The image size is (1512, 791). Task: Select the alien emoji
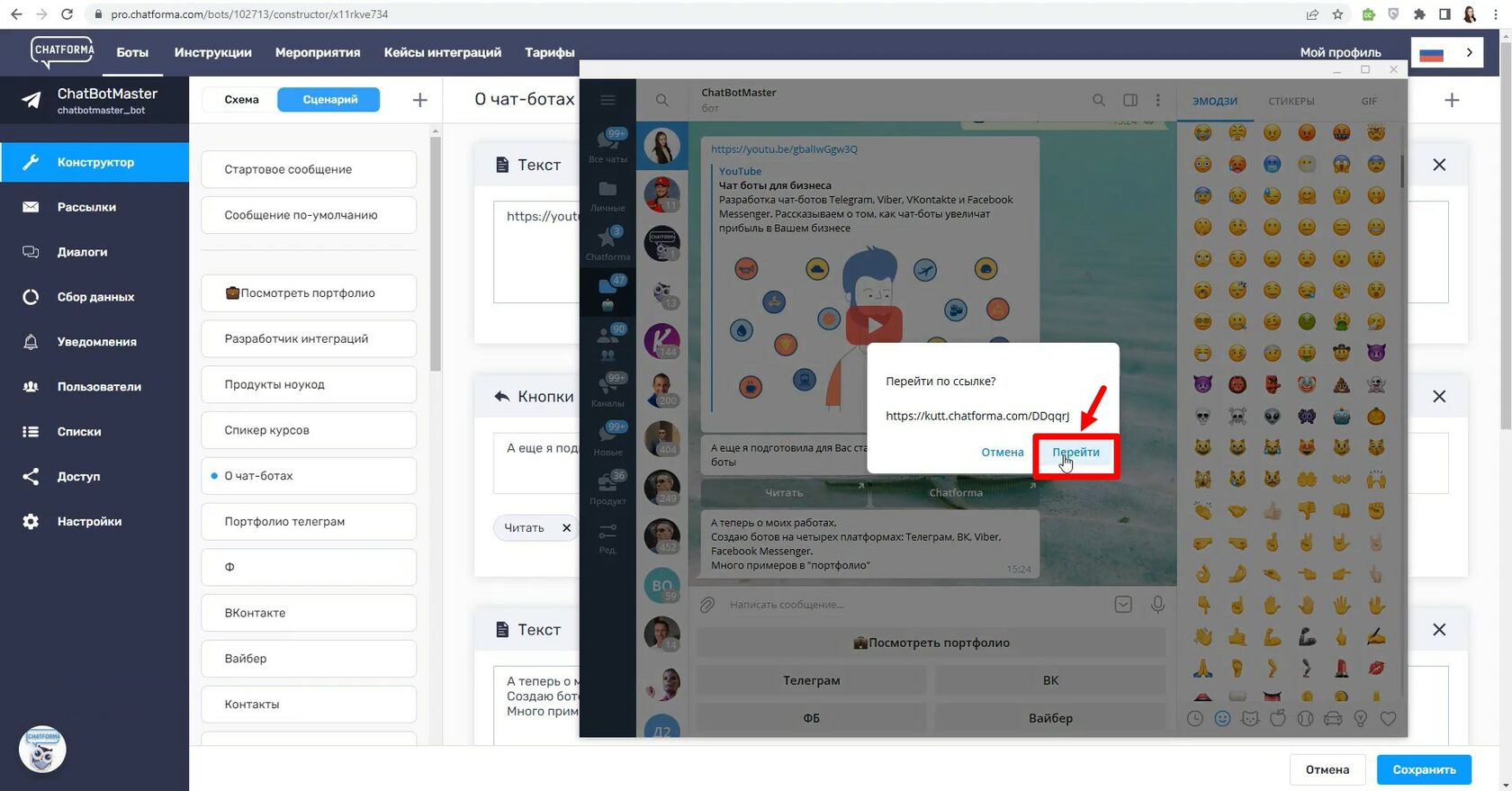point(1272,416)
